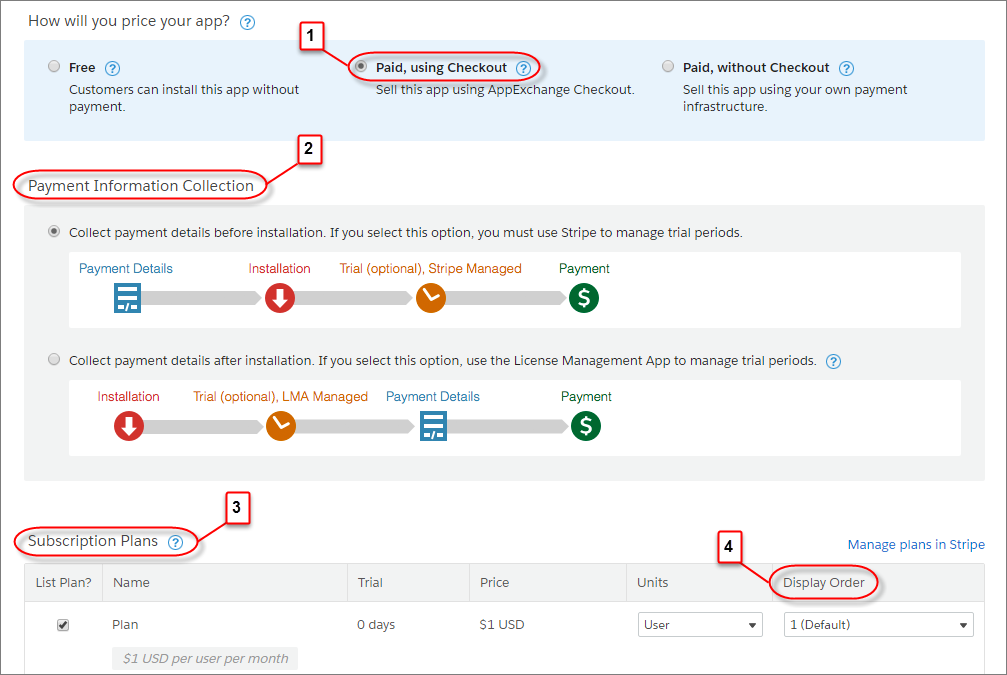Click the 'Subscription Plans' heading text
Image resolution: width=1007 pixels, height=675 pixels.
pos(93,541)
